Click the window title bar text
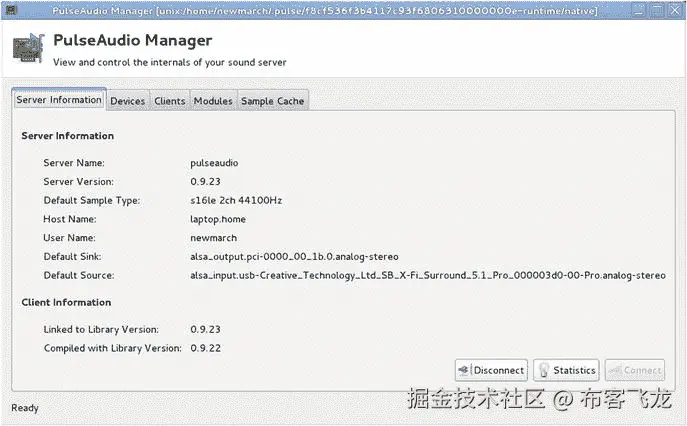 coord(325,10)
